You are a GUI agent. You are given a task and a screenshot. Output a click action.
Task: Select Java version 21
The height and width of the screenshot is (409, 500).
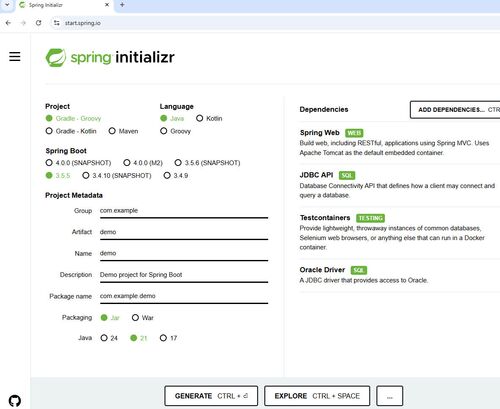(x=139, y=338)
